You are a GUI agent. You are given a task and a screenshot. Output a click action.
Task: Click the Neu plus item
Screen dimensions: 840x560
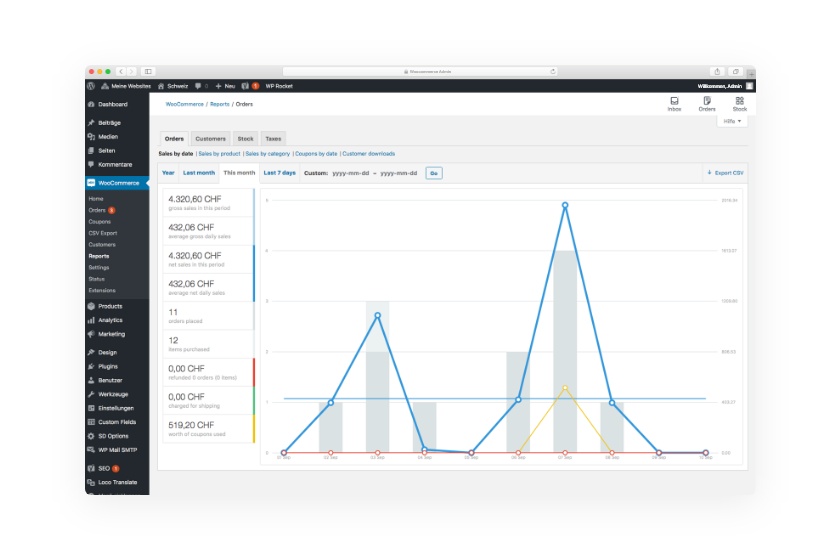(225, 86)
